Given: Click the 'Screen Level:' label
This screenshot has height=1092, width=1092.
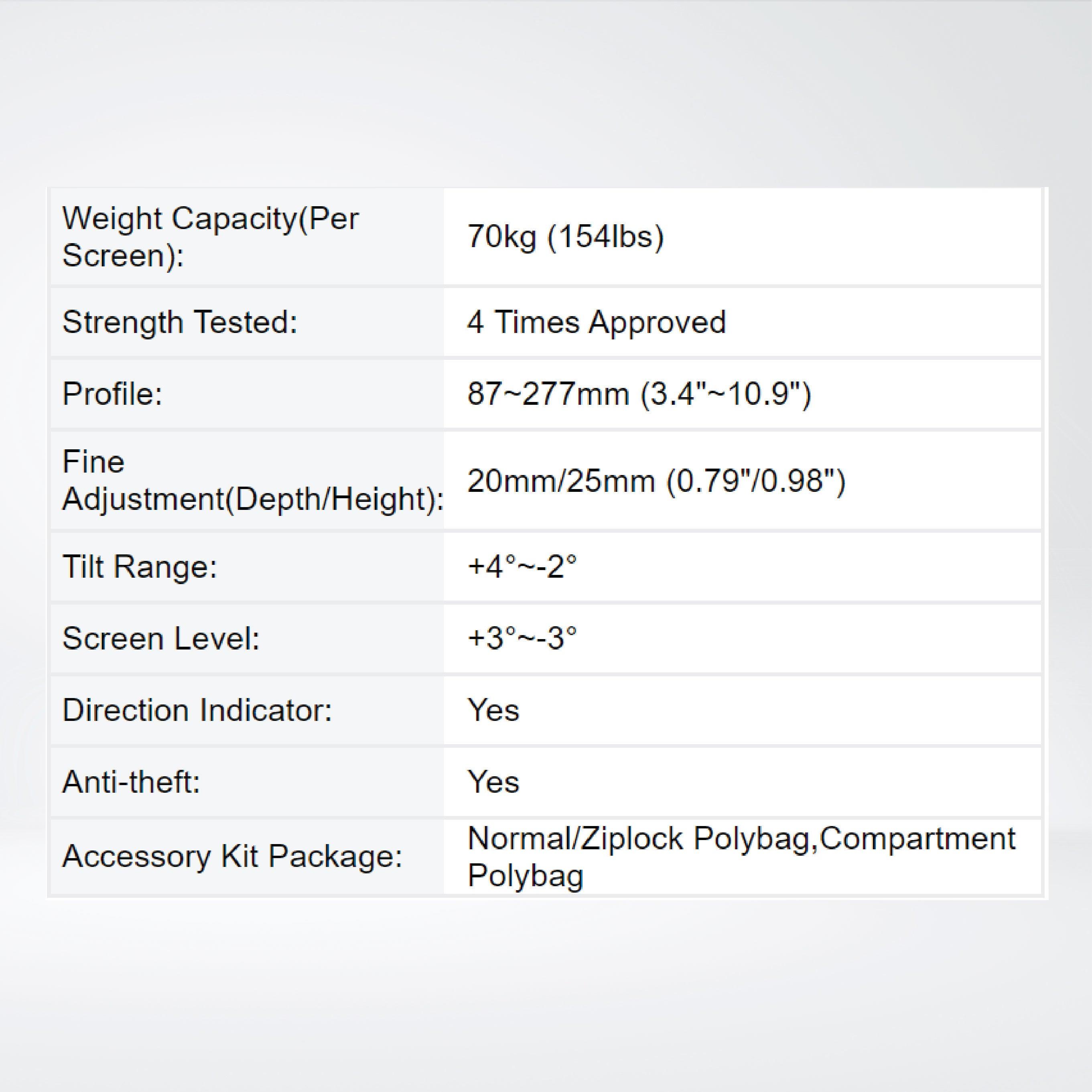Looking at the screenshot, I should click(x=161, y=639).
